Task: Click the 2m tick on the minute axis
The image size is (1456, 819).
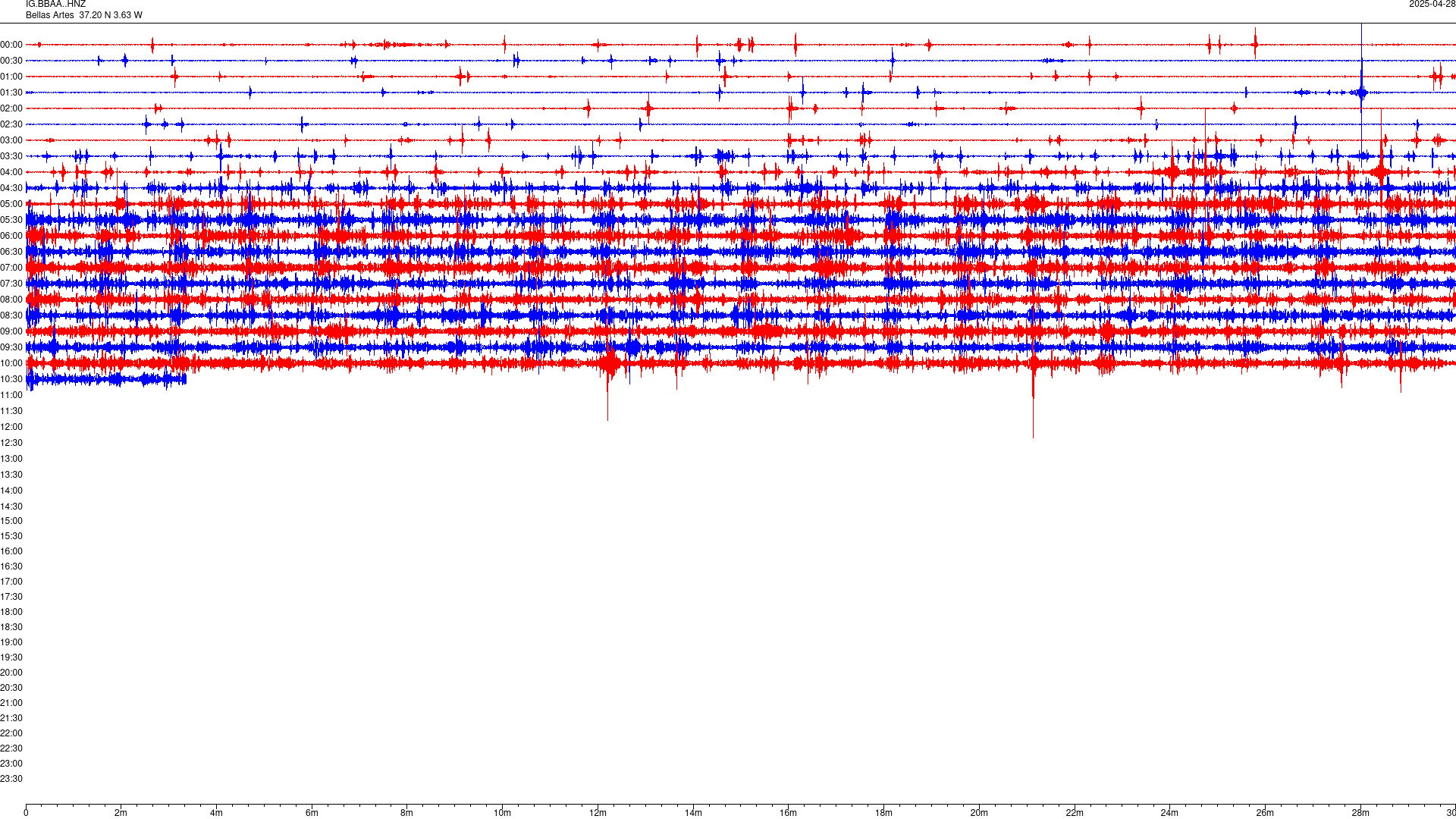Action: pyautogui.click(x=121, y=813)
